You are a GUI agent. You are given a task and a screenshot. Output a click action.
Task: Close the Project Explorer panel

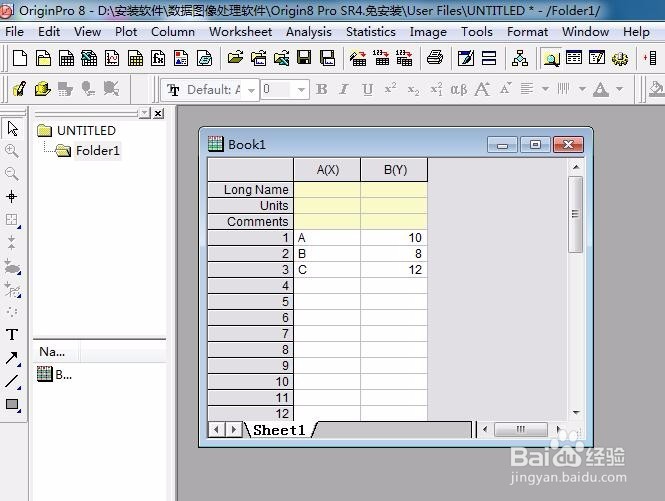point(158,114)
